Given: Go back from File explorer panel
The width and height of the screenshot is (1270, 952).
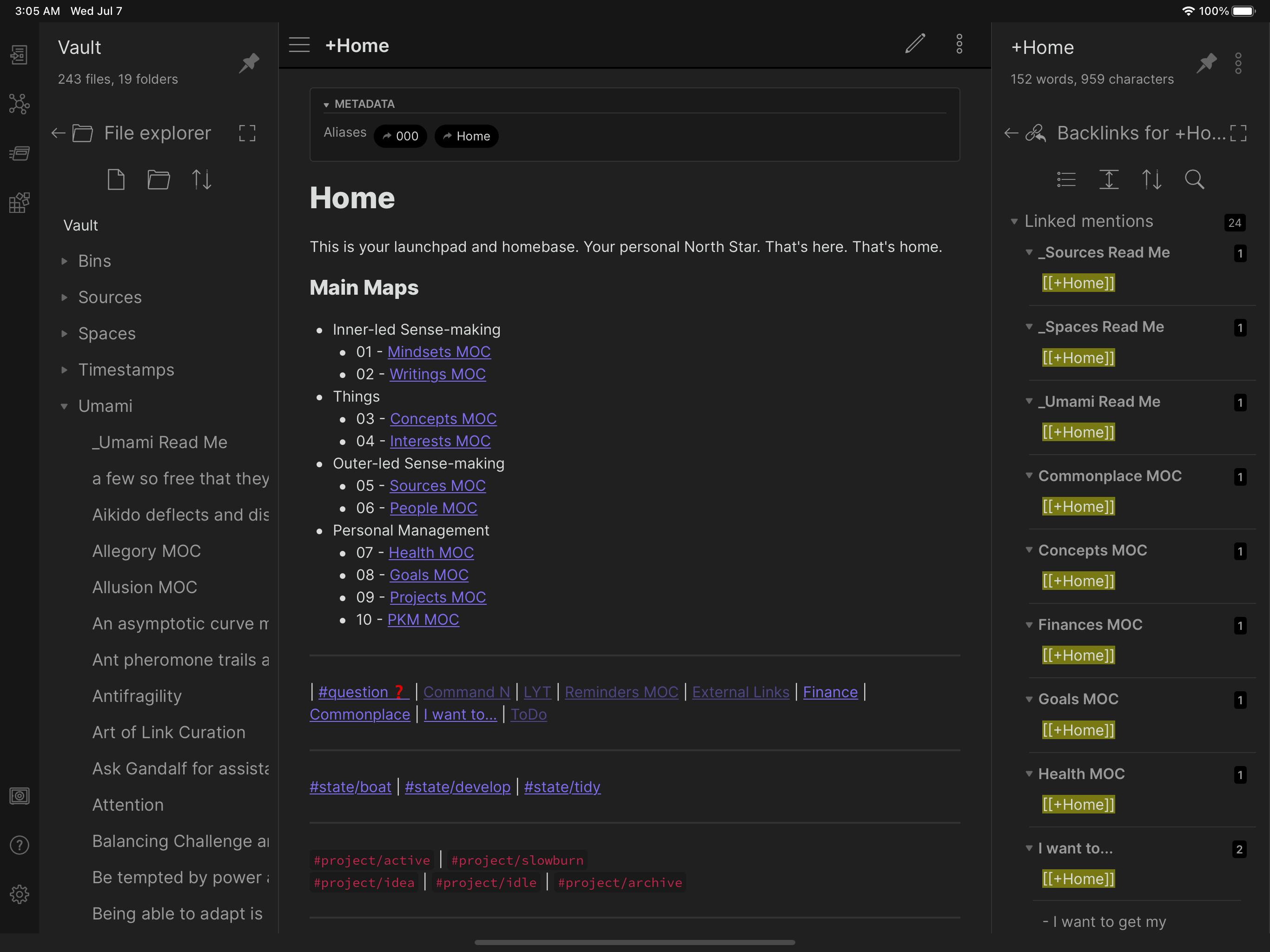Looking at the screenshot, I should tap(58, 133).
